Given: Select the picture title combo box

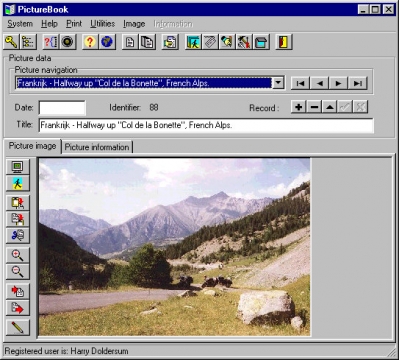Looking at the screenshot, I should [144, 83].
